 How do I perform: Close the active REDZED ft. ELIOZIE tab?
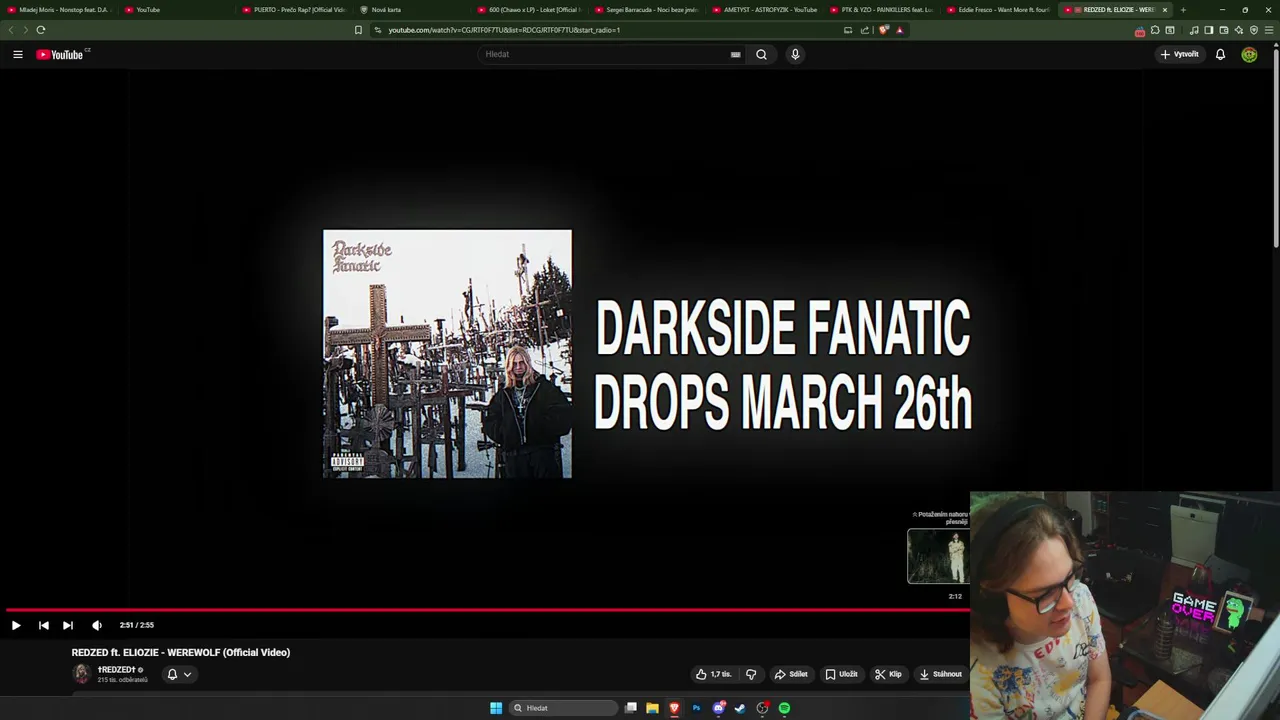click(x=1164, y=9)
